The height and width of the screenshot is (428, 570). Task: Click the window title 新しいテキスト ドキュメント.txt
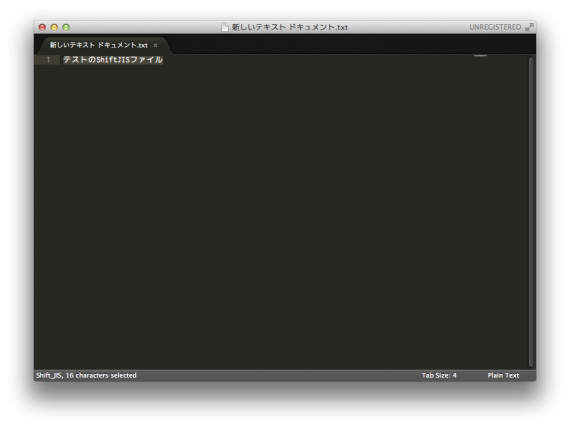tap(290, 27)
